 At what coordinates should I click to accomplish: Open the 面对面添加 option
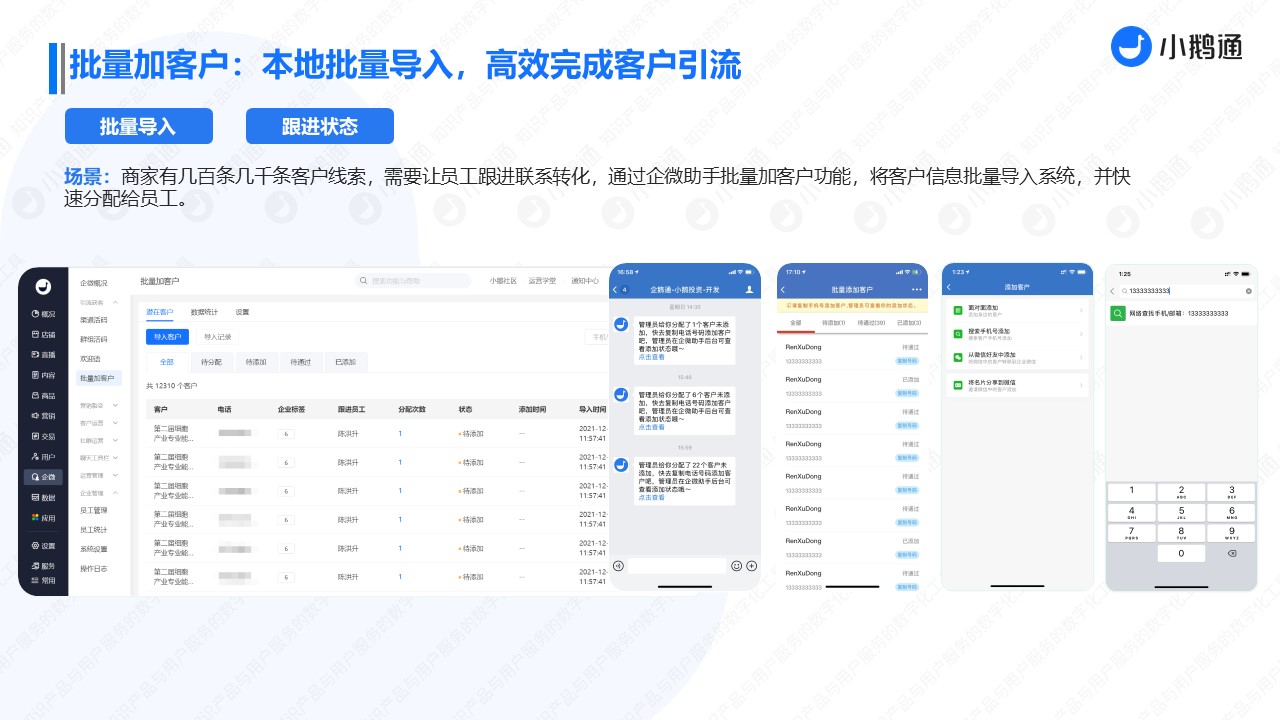pyautogui.click(x=1017, y=310)
